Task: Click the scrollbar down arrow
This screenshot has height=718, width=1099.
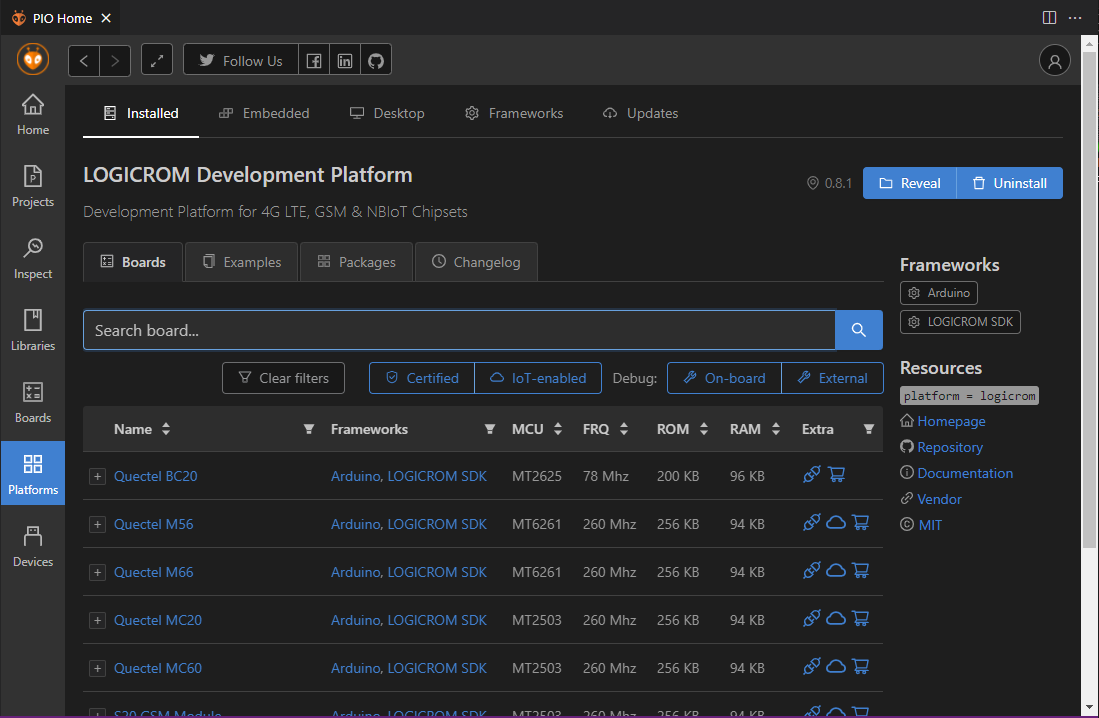Action: pyautogui.click(x=1088, y=707)
